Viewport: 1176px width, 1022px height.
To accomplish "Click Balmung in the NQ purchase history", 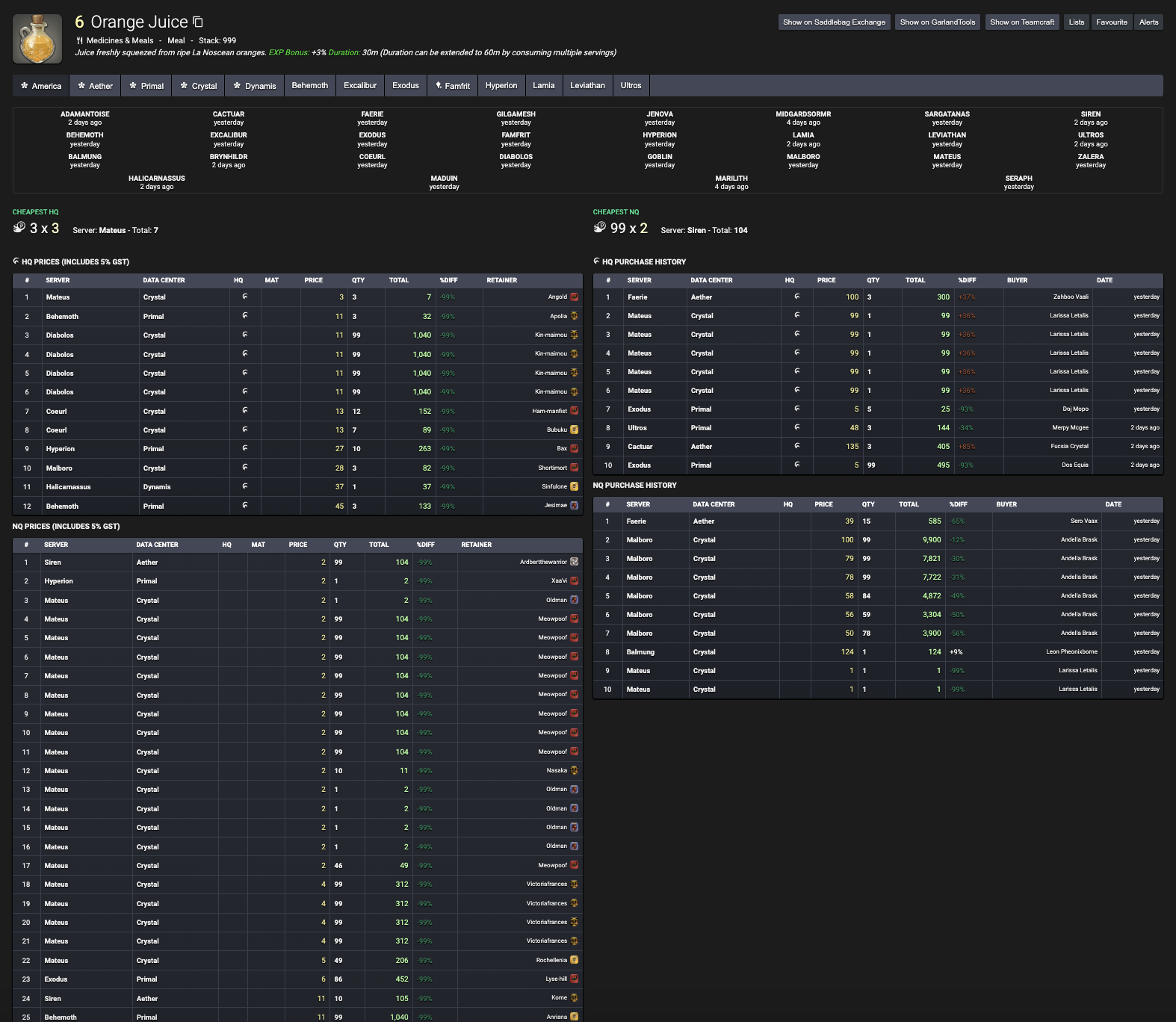I will coord(640,651).
